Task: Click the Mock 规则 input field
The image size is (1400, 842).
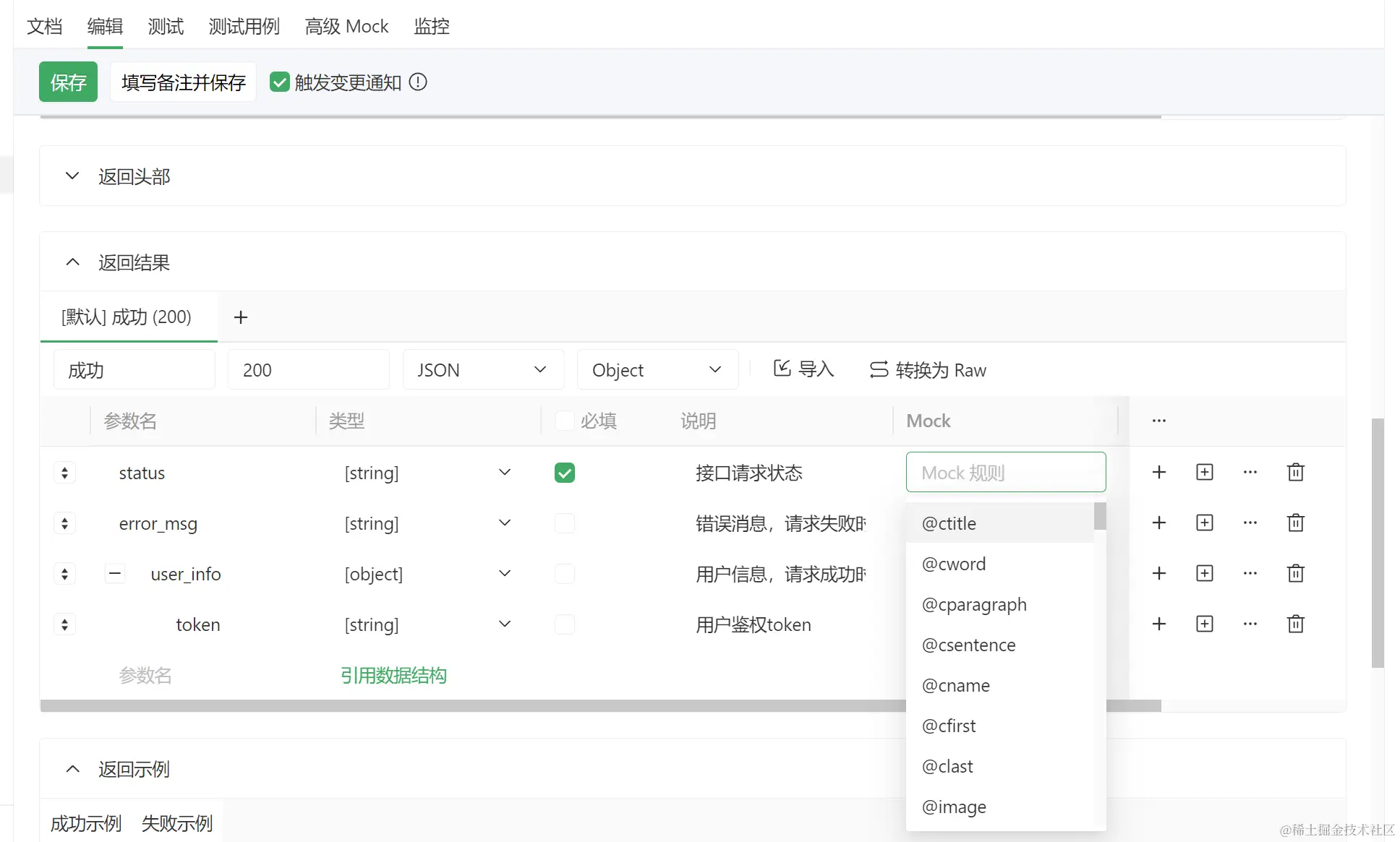Action: pos(1005,473)
